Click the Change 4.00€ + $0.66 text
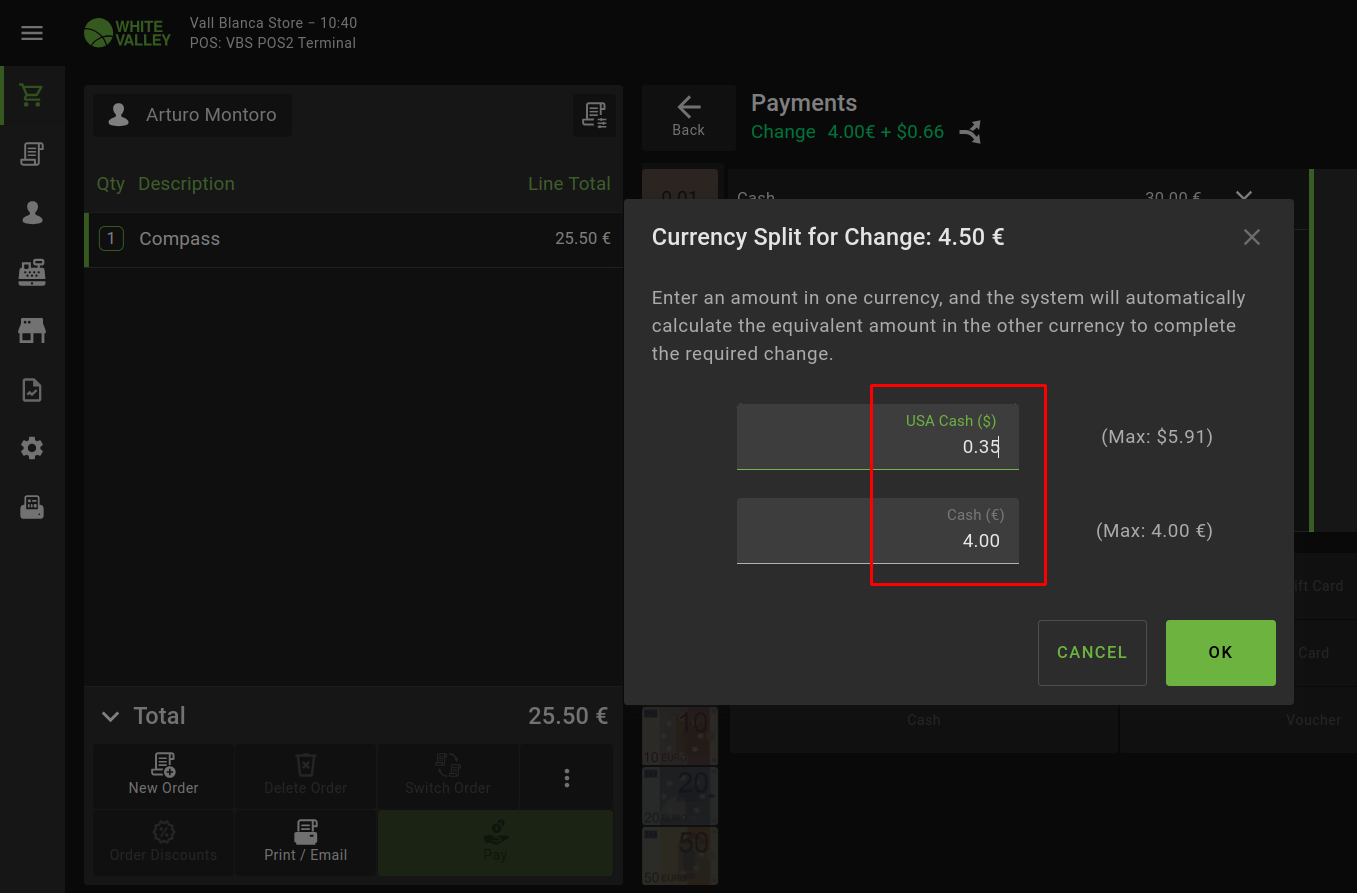The image size is (1357, 893). tap(848, 132)
